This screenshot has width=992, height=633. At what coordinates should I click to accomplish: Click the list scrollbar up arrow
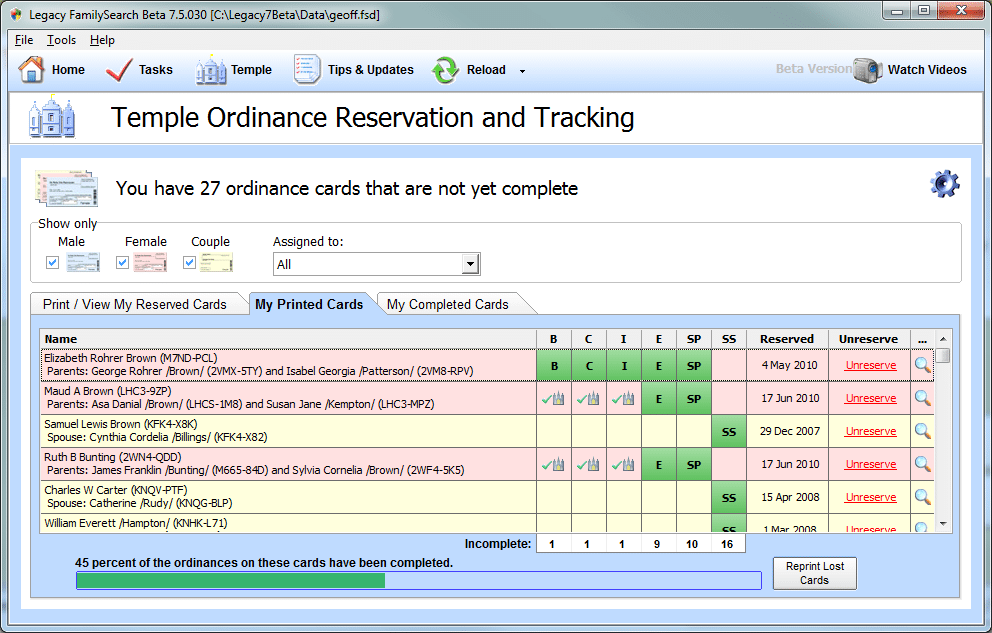(943, 339)
